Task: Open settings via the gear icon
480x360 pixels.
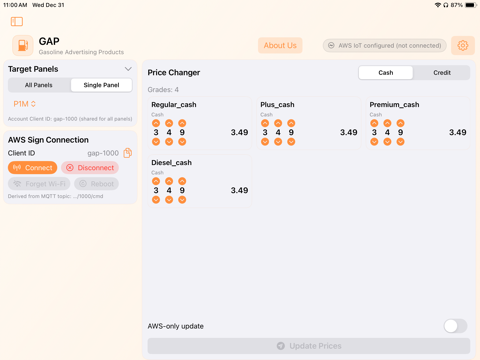Action: [463, 45]
